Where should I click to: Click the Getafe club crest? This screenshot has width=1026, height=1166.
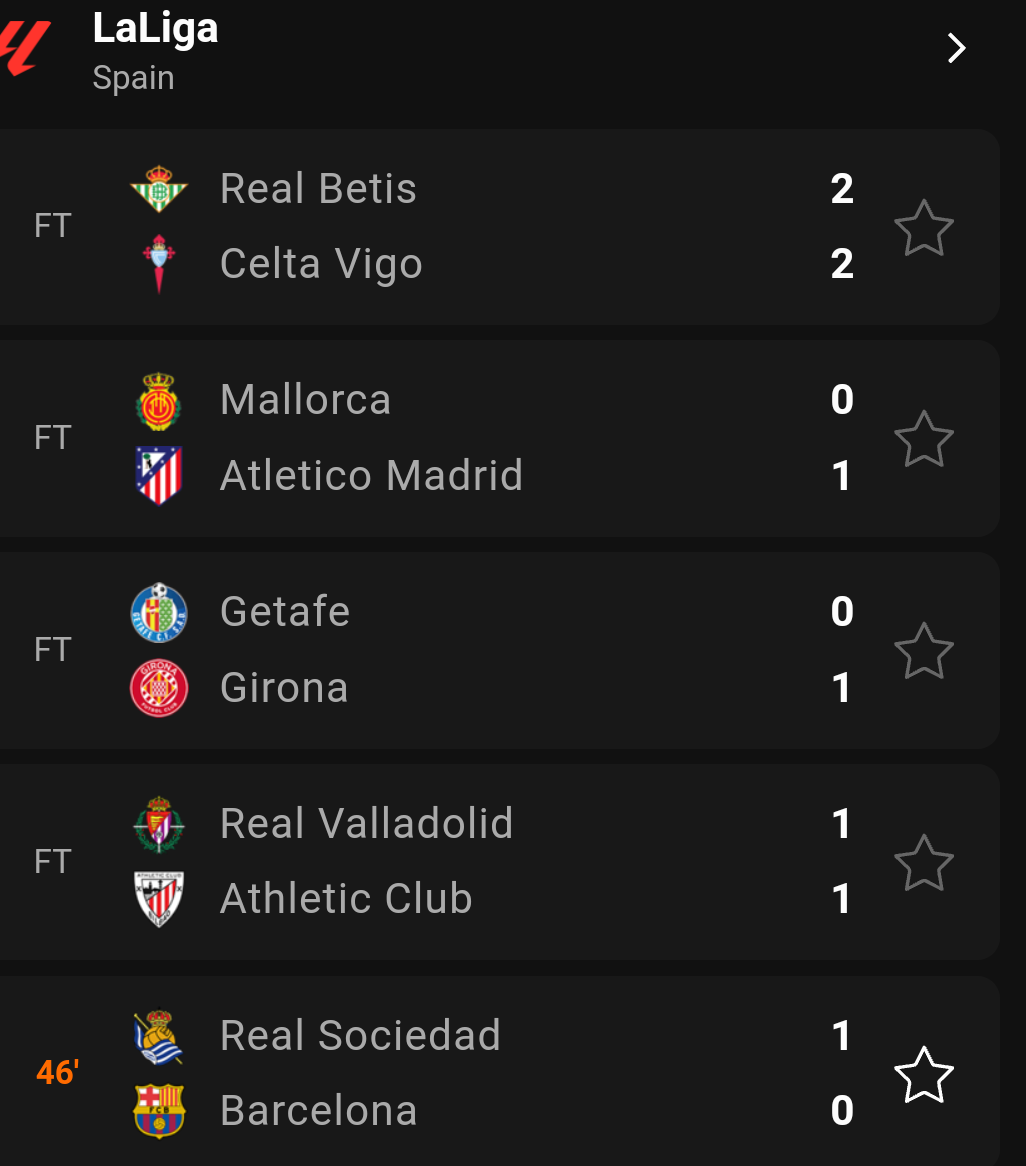159,613
